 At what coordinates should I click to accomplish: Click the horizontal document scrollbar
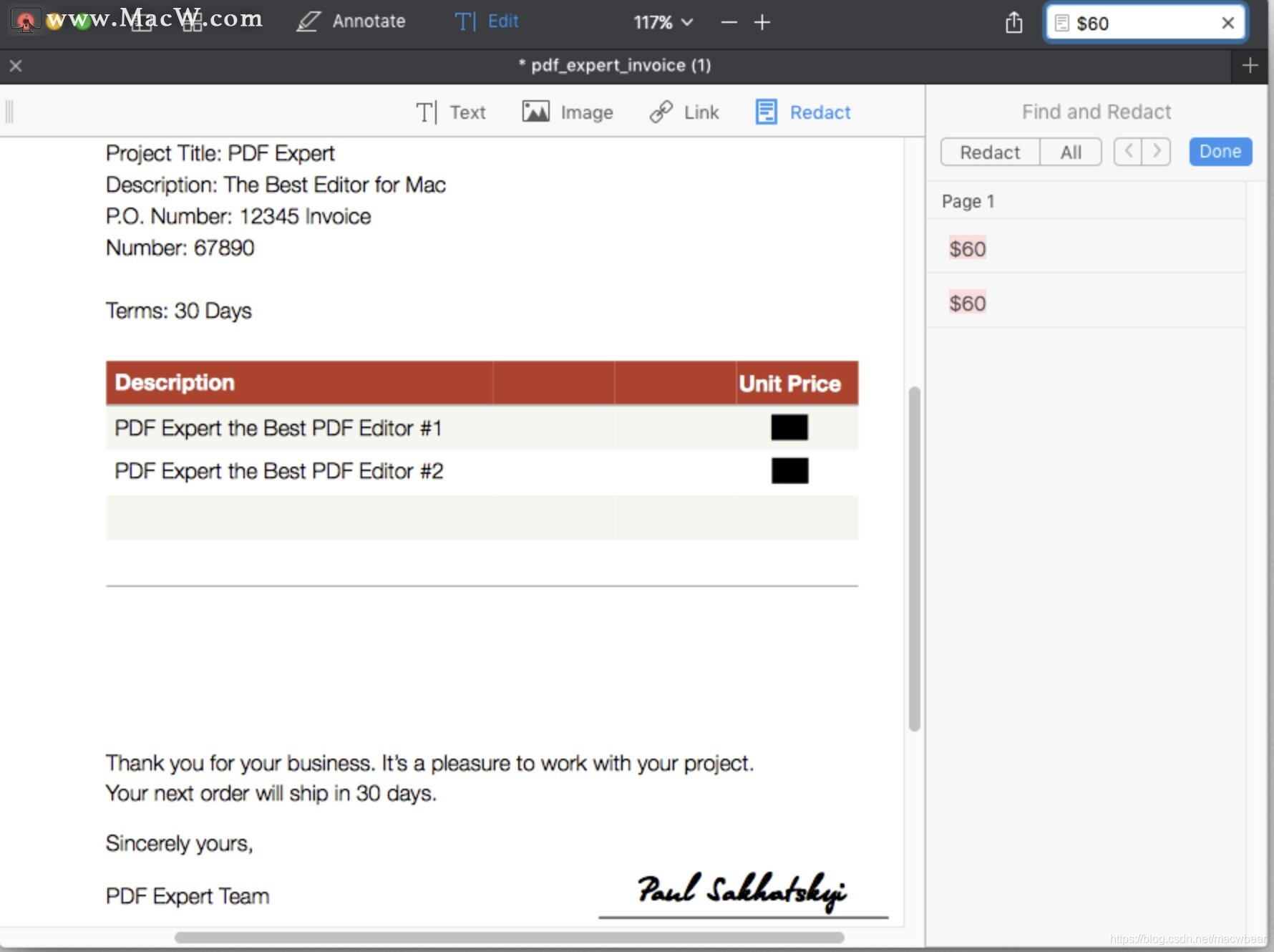(510, 937)
